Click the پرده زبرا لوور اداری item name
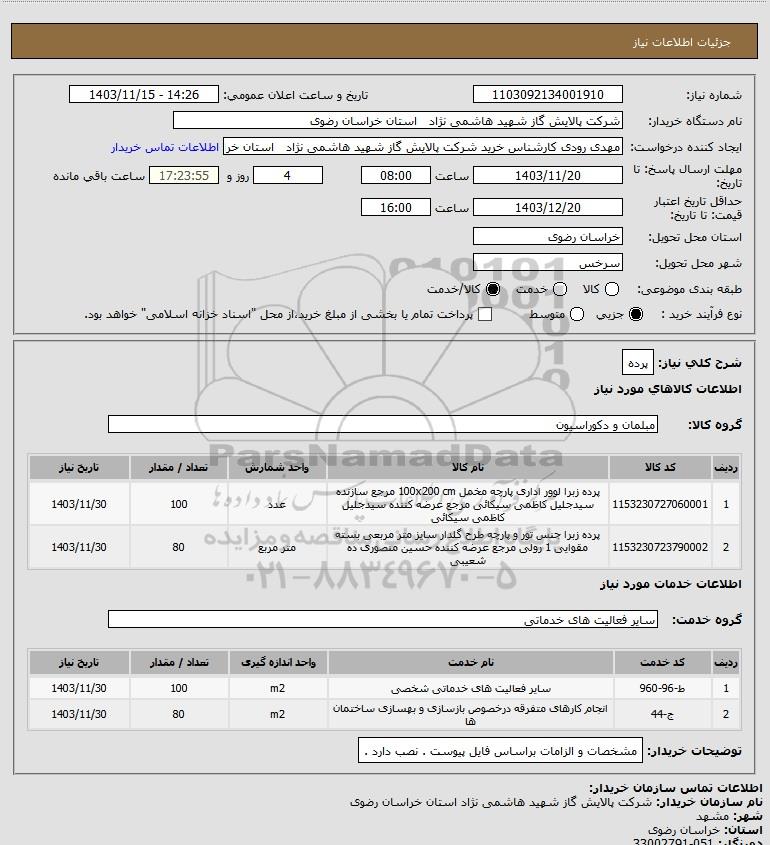This screenshot has height=845, width=770. (x=468, y=504)
